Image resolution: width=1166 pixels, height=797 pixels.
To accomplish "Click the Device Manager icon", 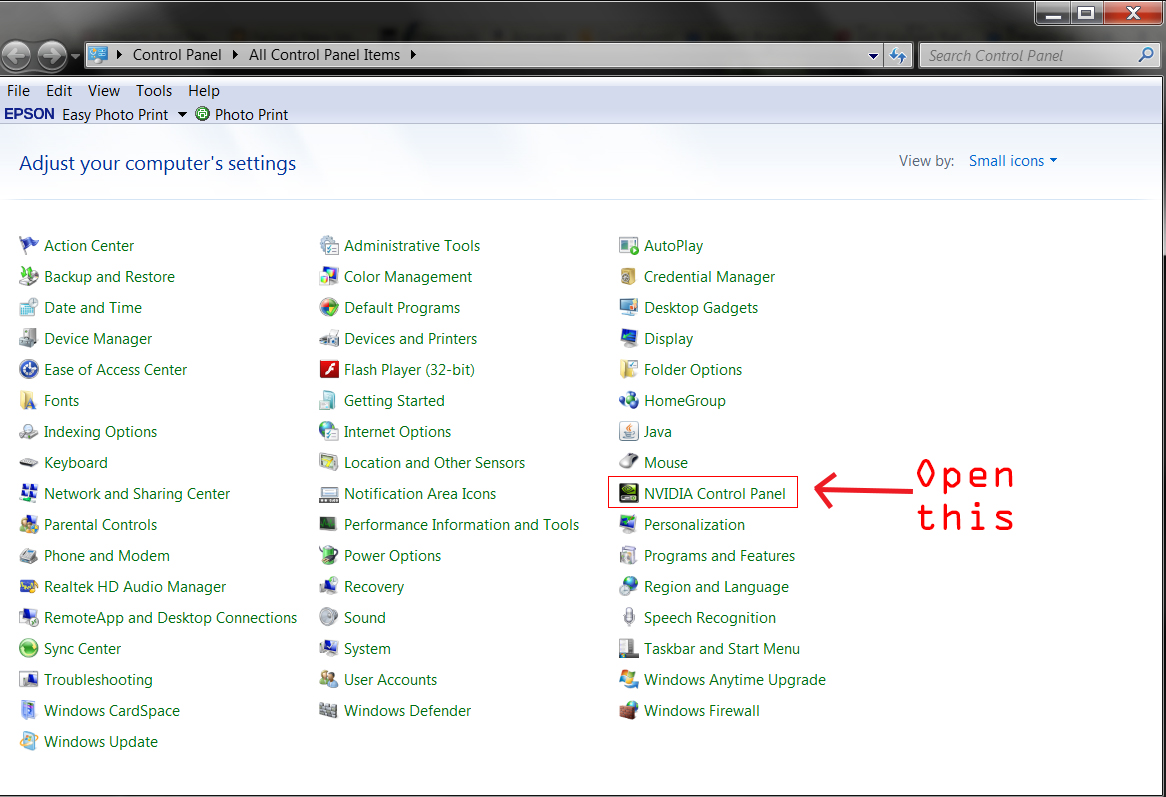I will point(28,338).
